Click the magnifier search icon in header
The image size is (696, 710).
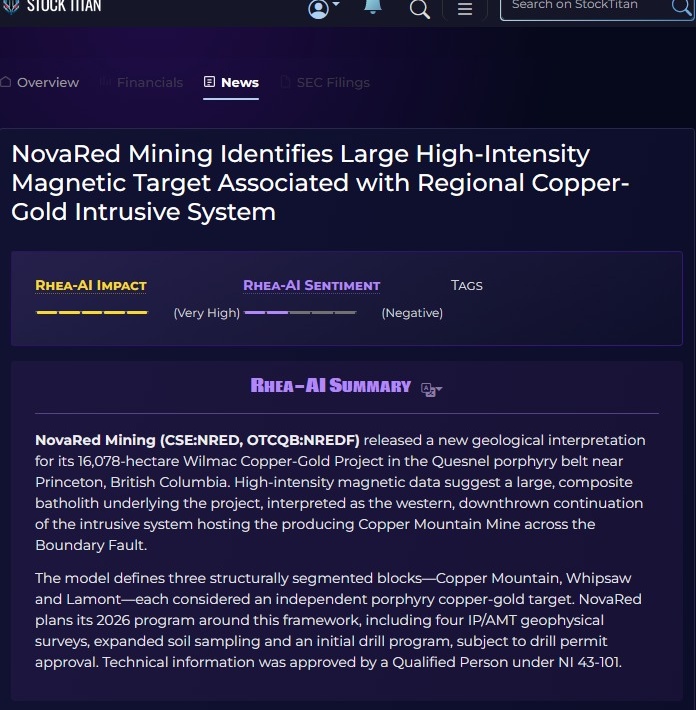419,9
